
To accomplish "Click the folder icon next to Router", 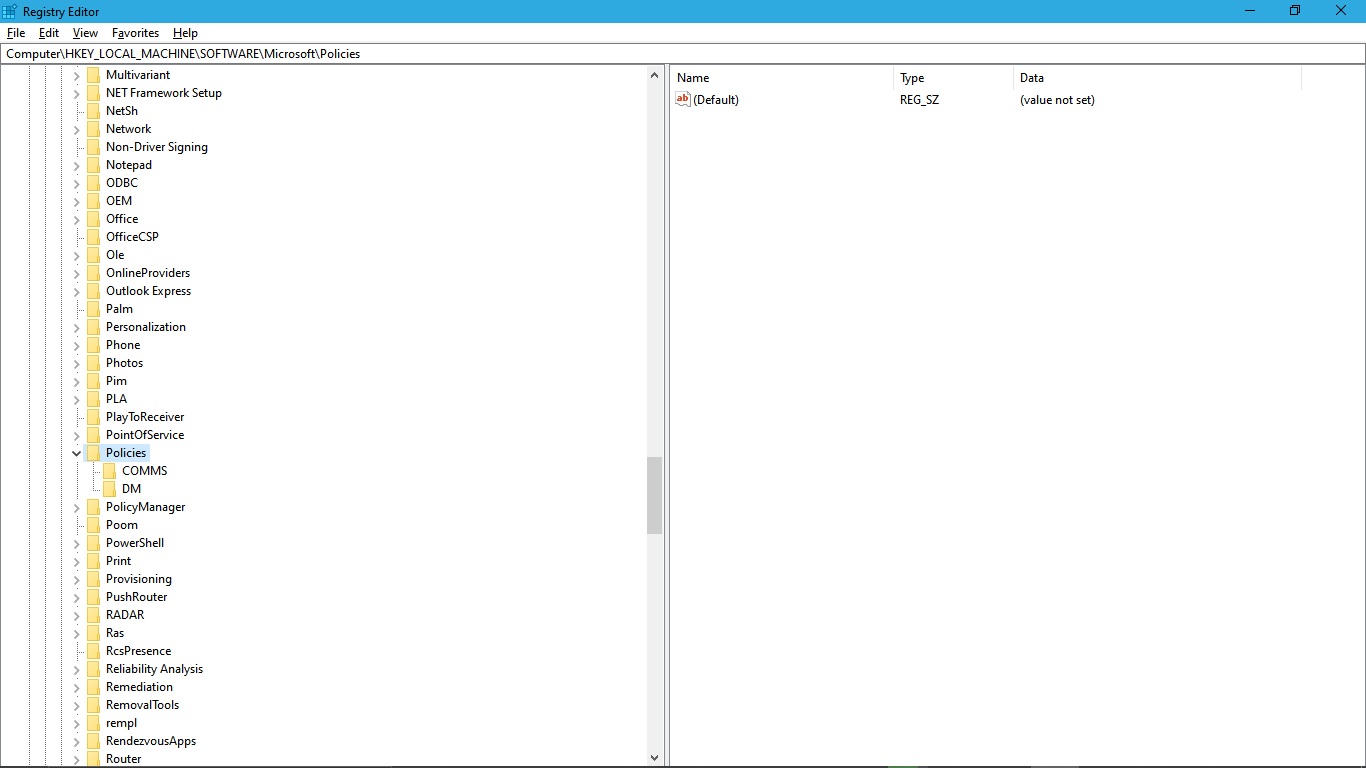I will pyautogui.click(x=93, y=759).
